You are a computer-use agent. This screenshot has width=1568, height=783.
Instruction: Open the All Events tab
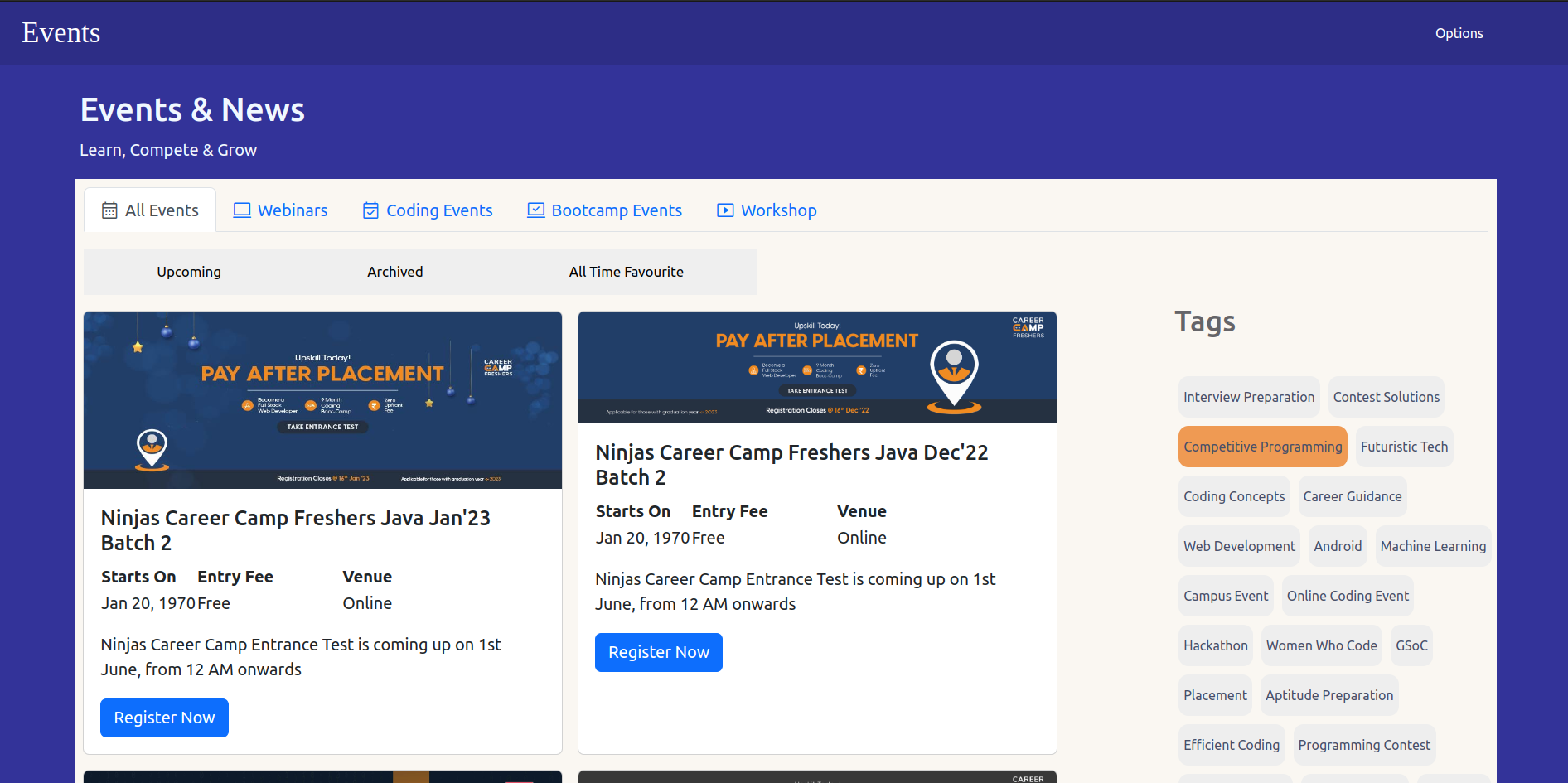[x=150, y=210]
